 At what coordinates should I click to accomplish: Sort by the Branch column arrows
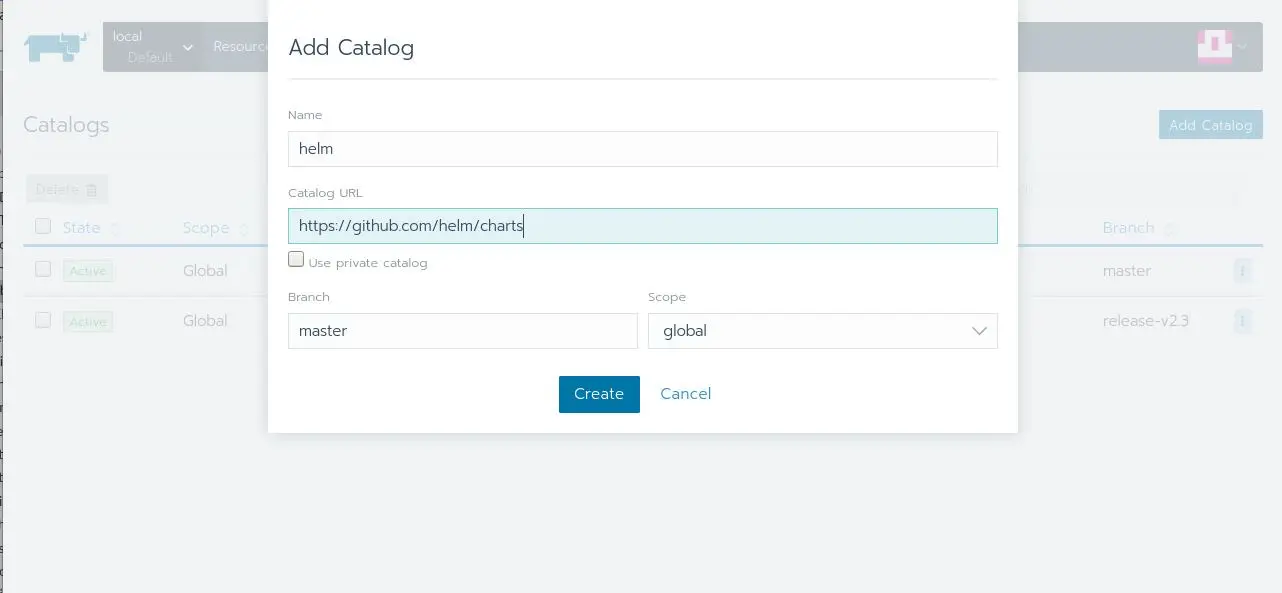pos(1170,229)
